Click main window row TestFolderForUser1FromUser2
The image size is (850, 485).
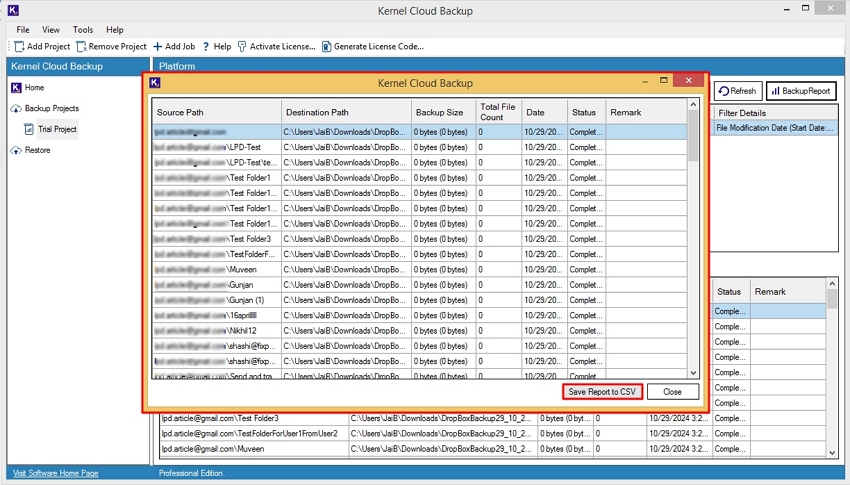click(492, 434)
